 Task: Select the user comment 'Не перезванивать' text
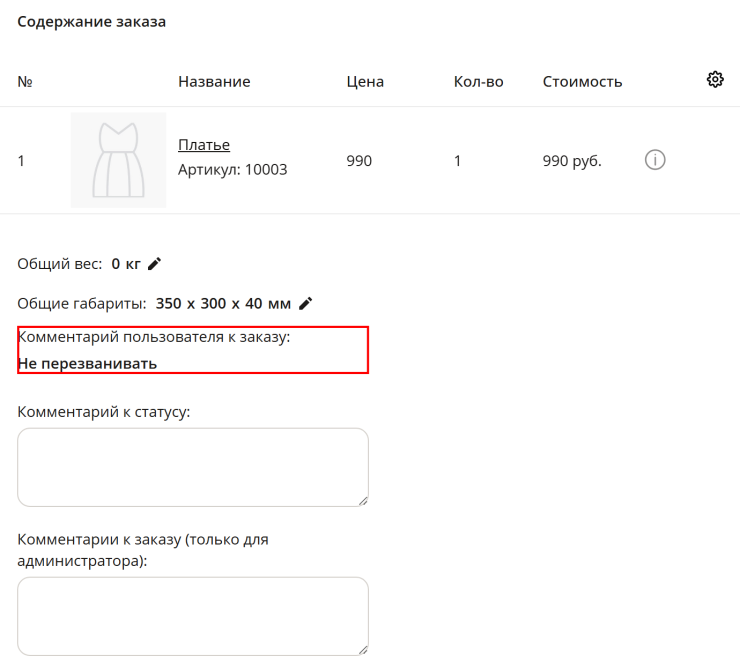point(87,364)
